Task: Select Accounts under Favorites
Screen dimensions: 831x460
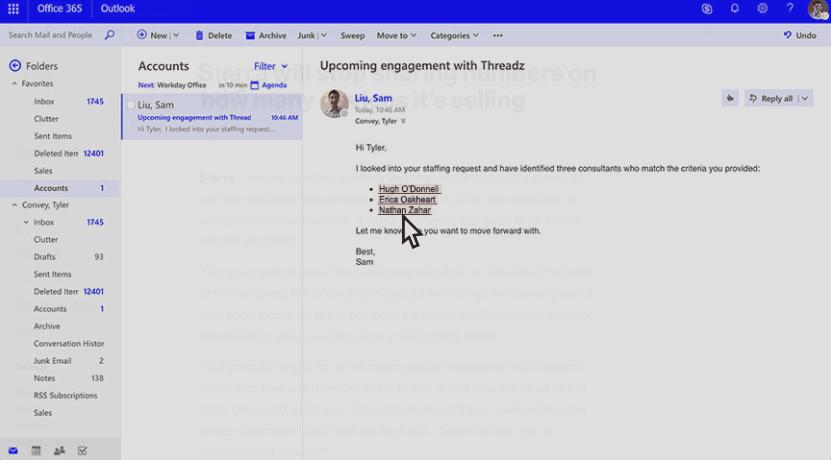Action: [60, 188]
